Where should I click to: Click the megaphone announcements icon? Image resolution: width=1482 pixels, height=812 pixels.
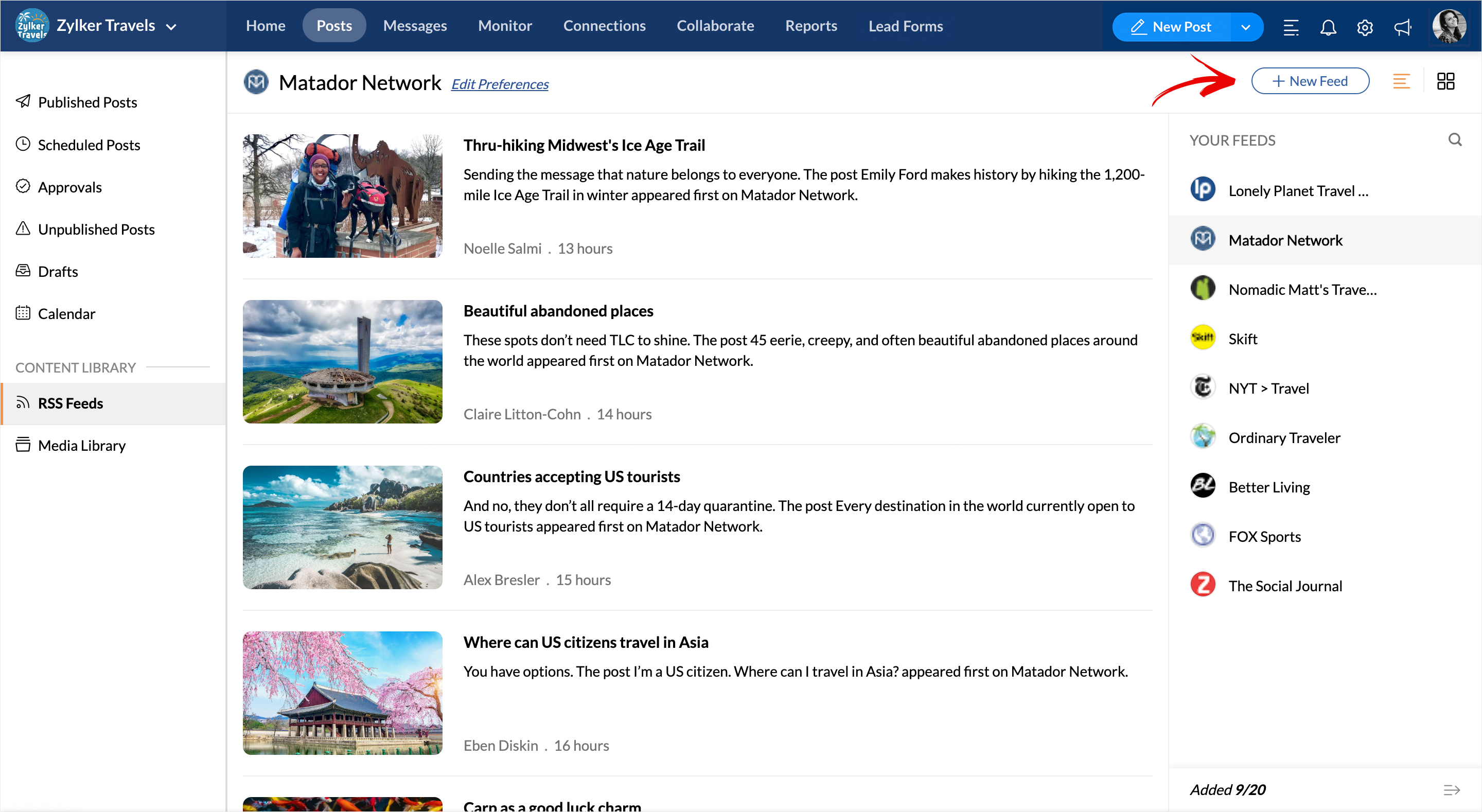[x=1402, y=27]
